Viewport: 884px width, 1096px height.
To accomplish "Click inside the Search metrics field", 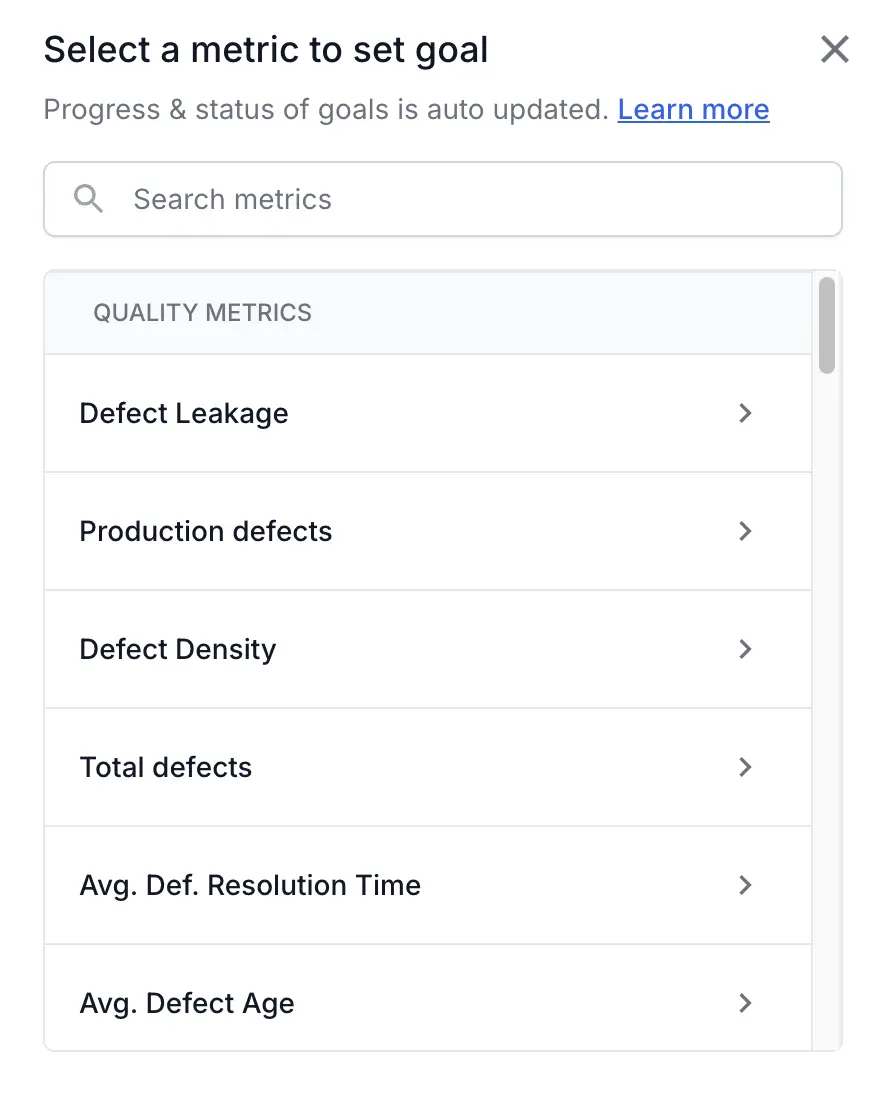I will pos(400,199).
